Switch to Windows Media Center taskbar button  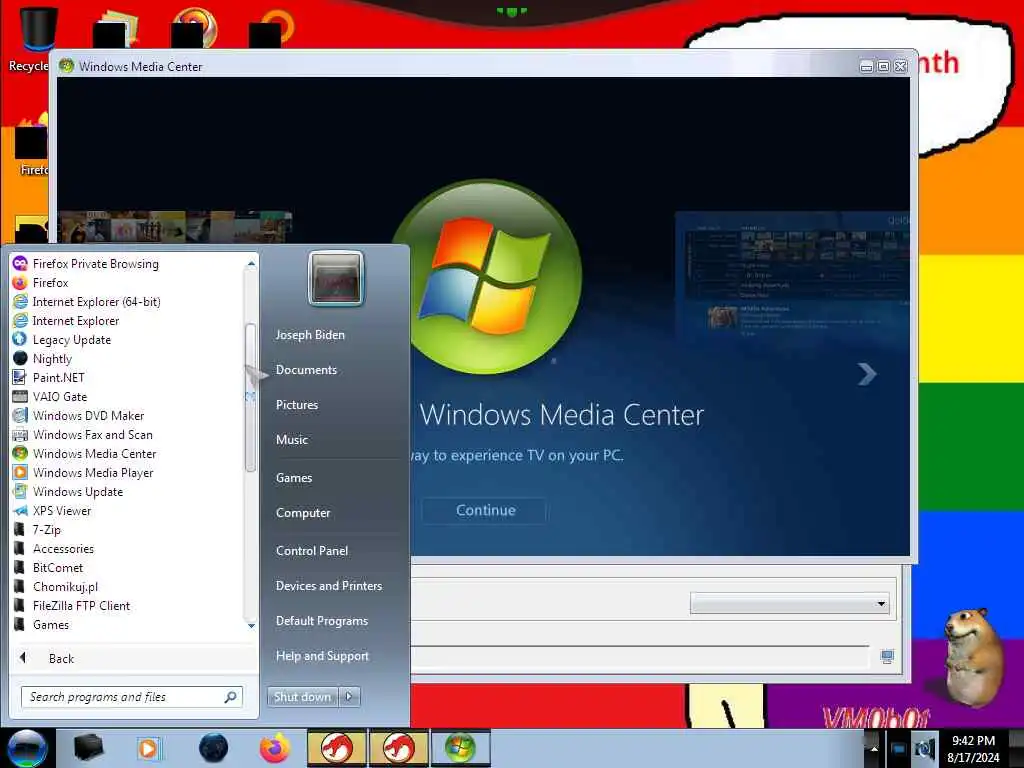click(460, 748)
